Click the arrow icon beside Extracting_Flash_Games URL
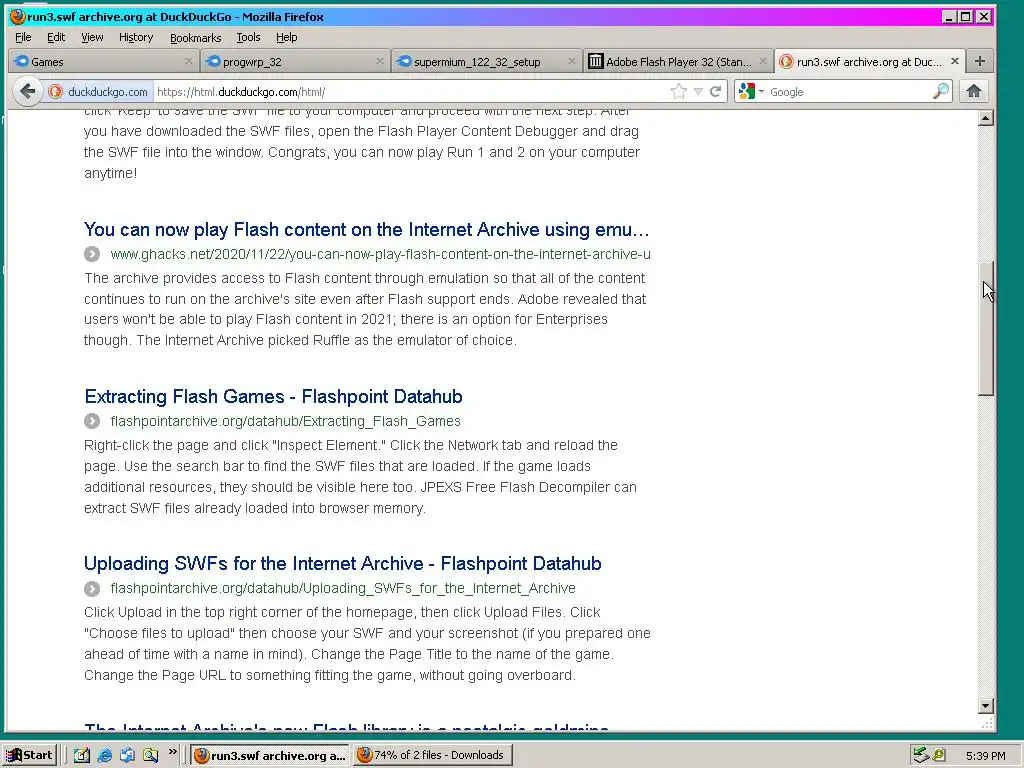The width and height of the screenshot is (1024, 768). click(92, 421)
